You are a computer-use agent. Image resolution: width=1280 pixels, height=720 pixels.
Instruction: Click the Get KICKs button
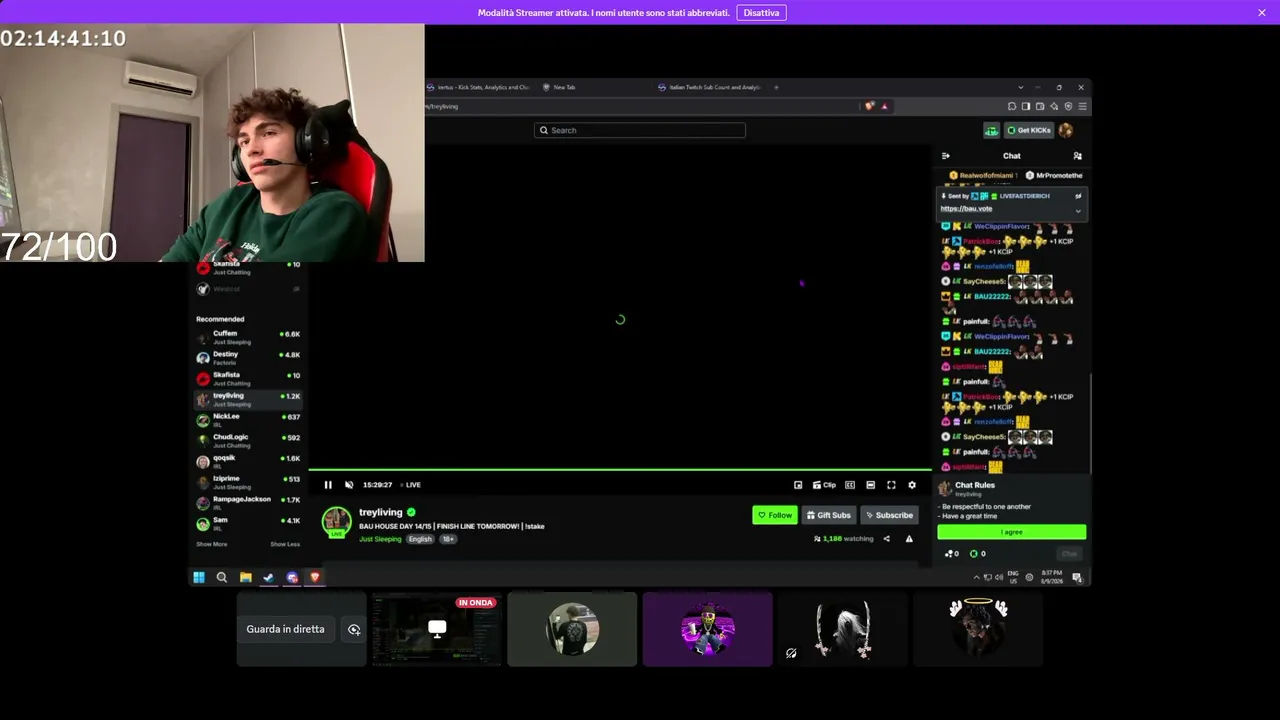(1029, 130)
